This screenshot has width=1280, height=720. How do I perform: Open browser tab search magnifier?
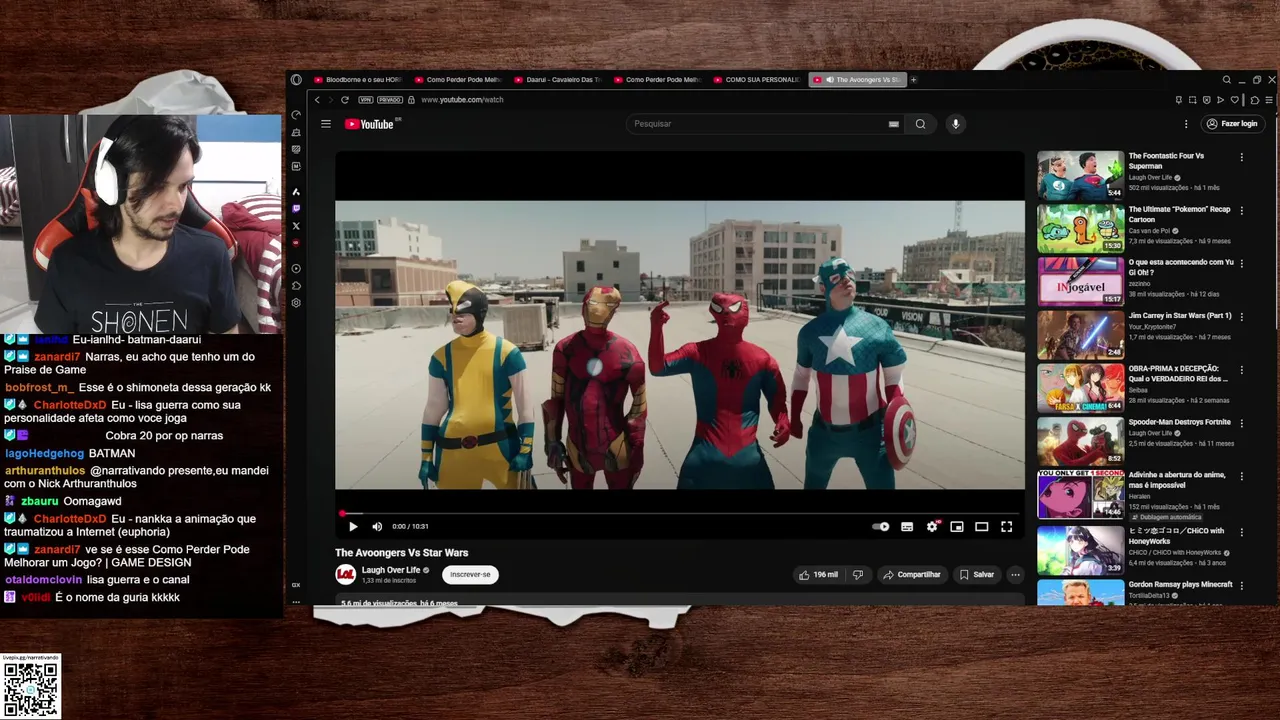(1227, 80)
